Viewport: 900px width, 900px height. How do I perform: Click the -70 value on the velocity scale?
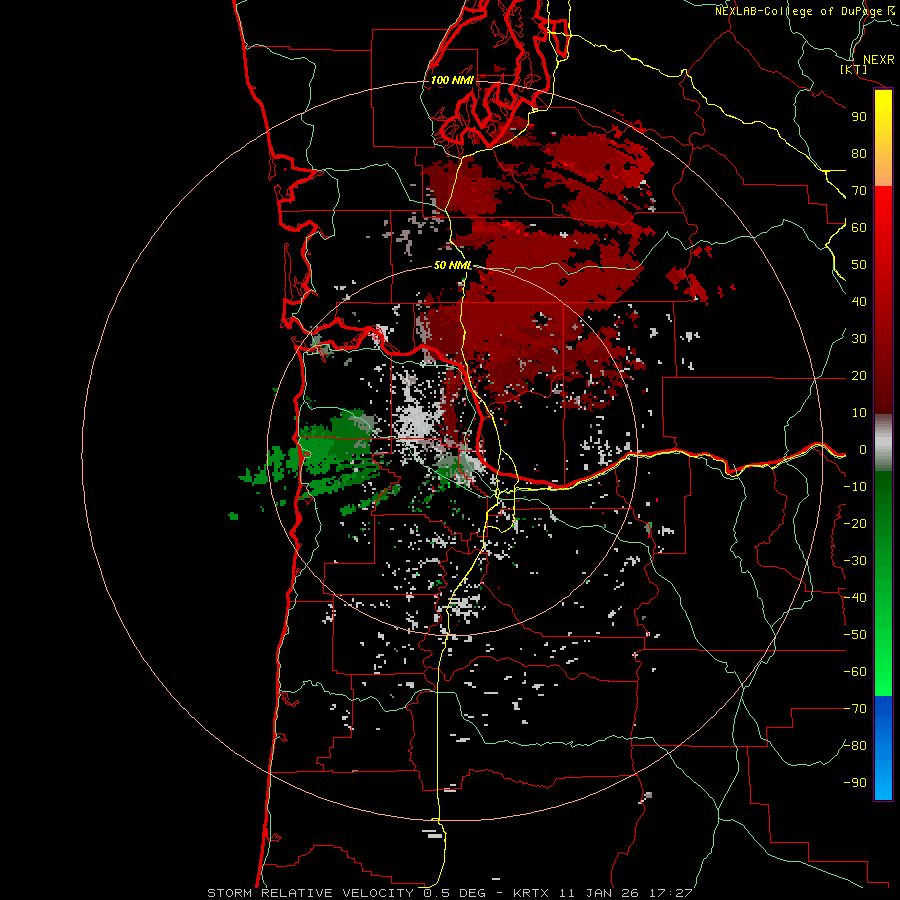tap(855, 709)
